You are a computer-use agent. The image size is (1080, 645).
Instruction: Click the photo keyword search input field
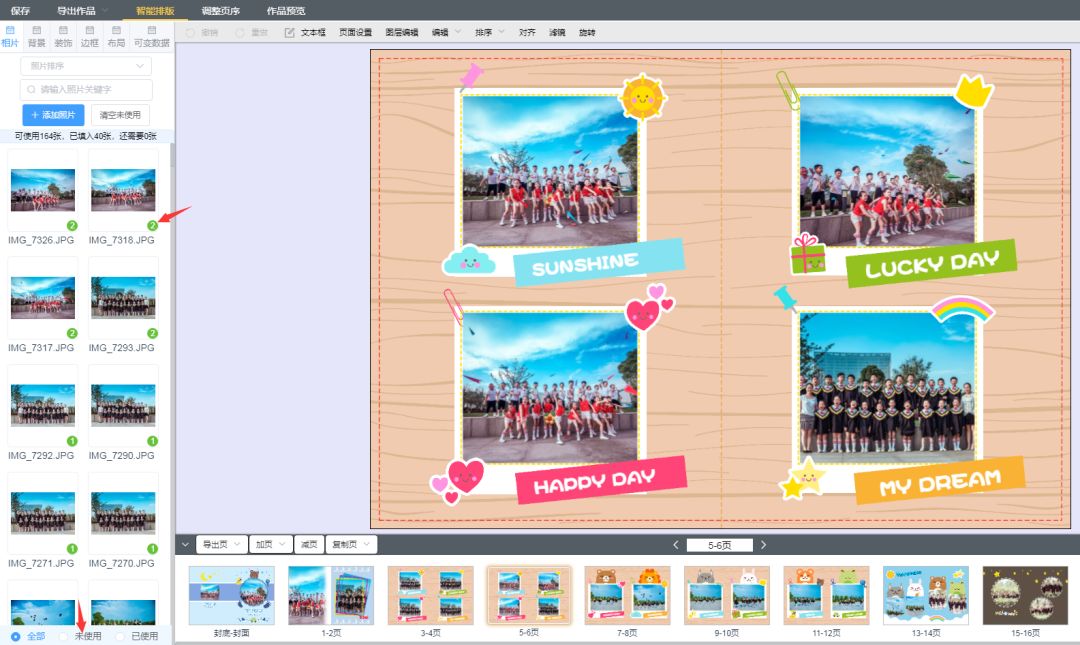click(86, 90)
